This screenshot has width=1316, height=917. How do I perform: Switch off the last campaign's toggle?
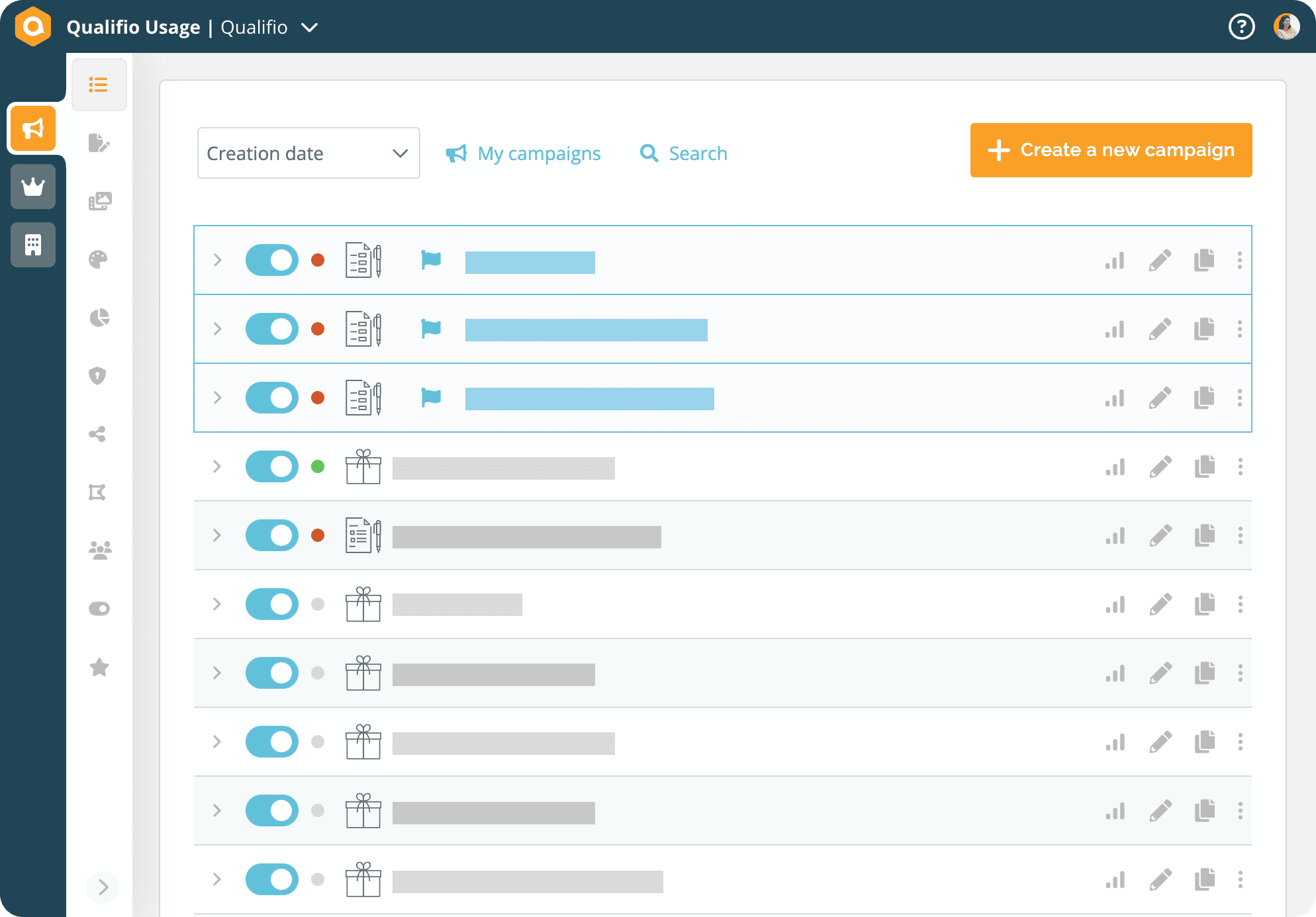pyautogui.click(x=271, y=879)
